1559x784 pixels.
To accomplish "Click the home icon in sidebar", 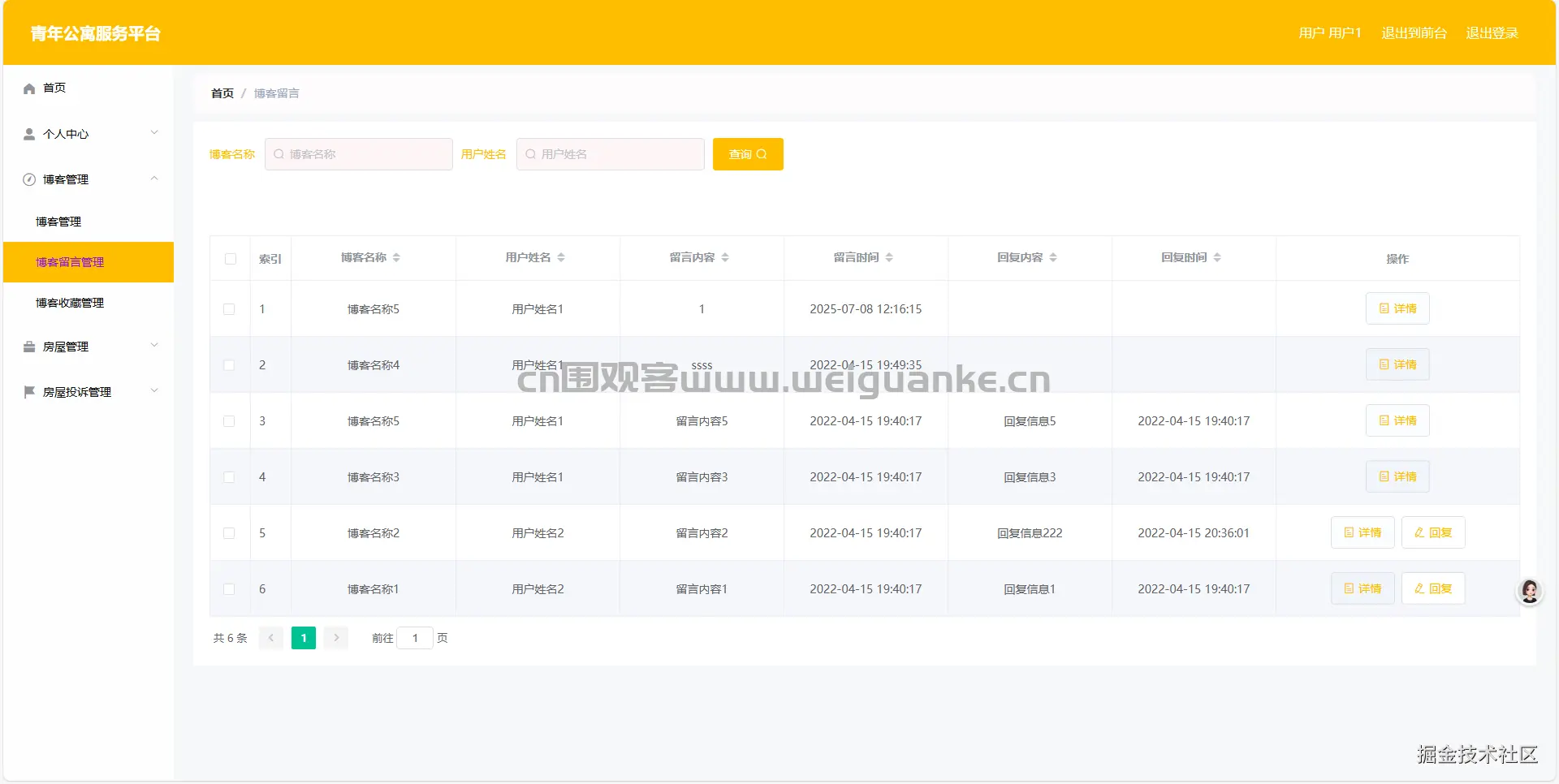I will [x=29, y=88].
